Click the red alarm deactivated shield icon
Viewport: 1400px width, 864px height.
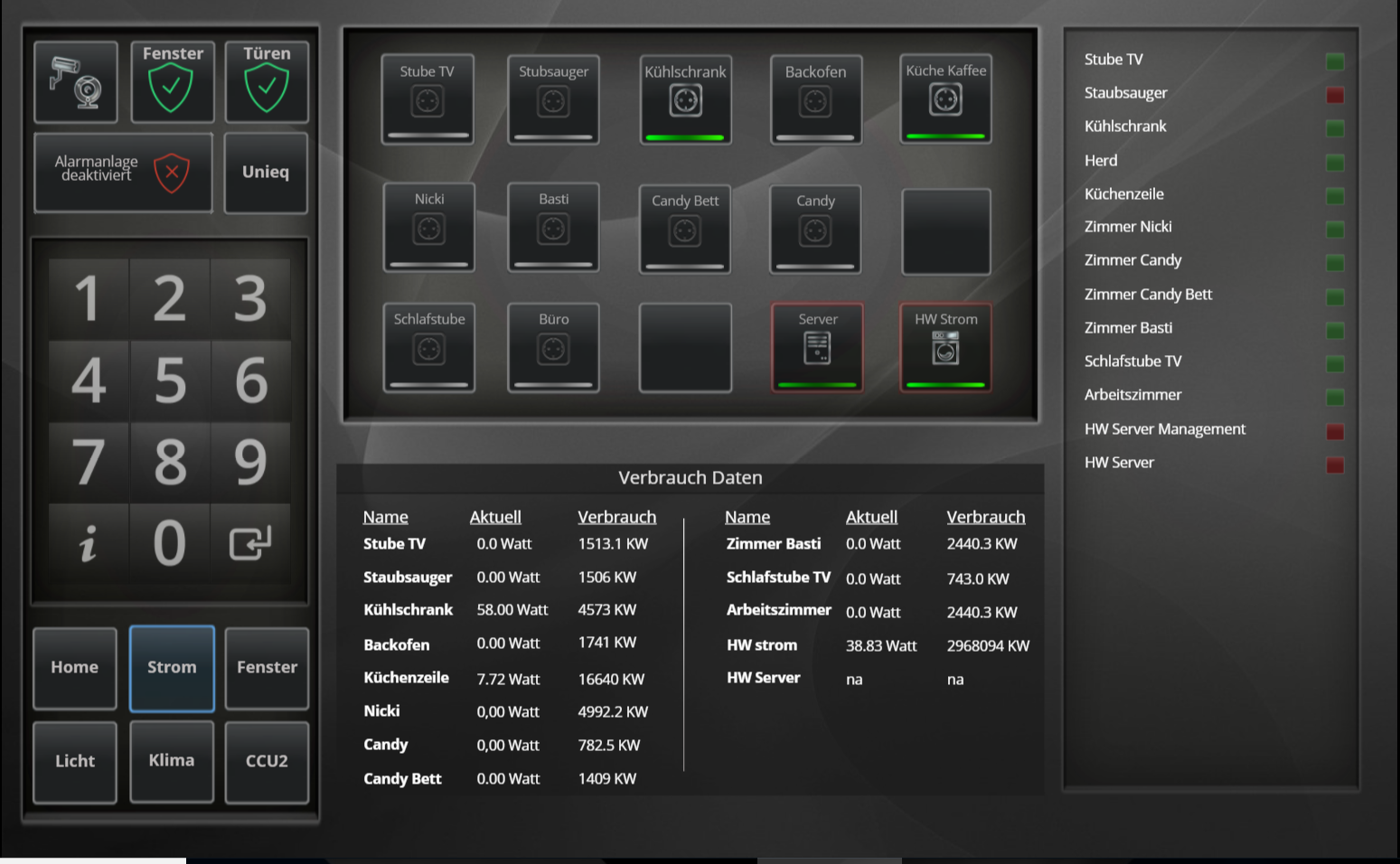(x=171, y=172)
